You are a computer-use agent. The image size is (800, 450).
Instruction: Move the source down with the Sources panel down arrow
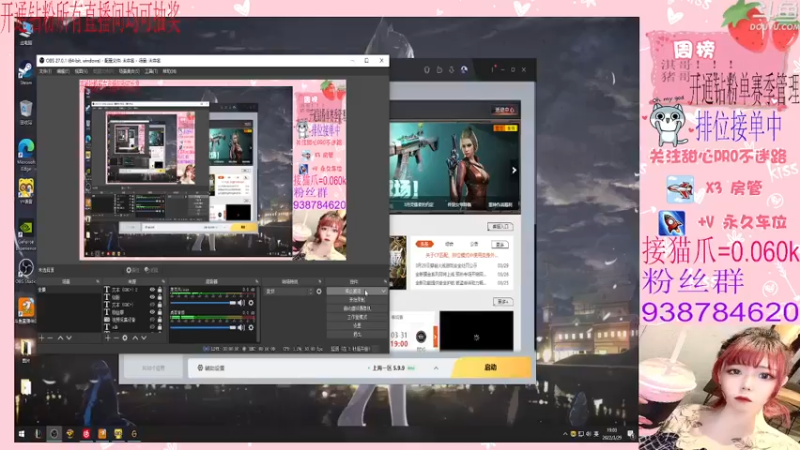144,338
